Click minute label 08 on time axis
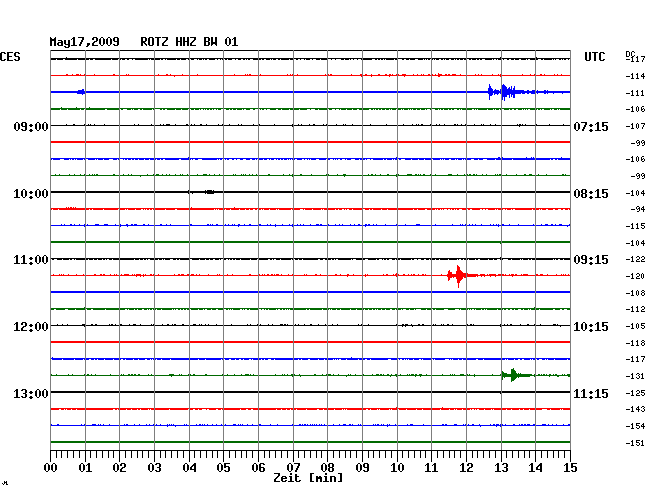Screen dimensions: 650x494 click(327, 468)
